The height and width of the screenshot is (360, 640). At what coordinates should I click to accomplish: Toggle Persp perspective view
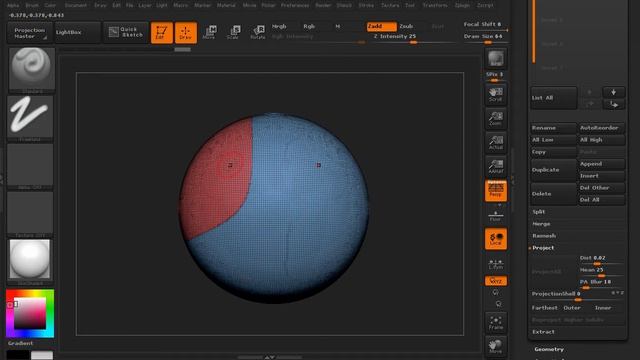496,191
